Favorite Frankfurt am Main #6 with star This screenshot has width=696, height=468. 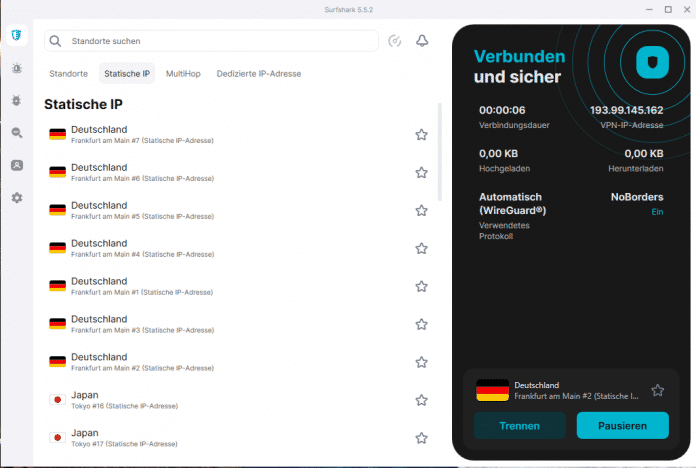[421, 172]
